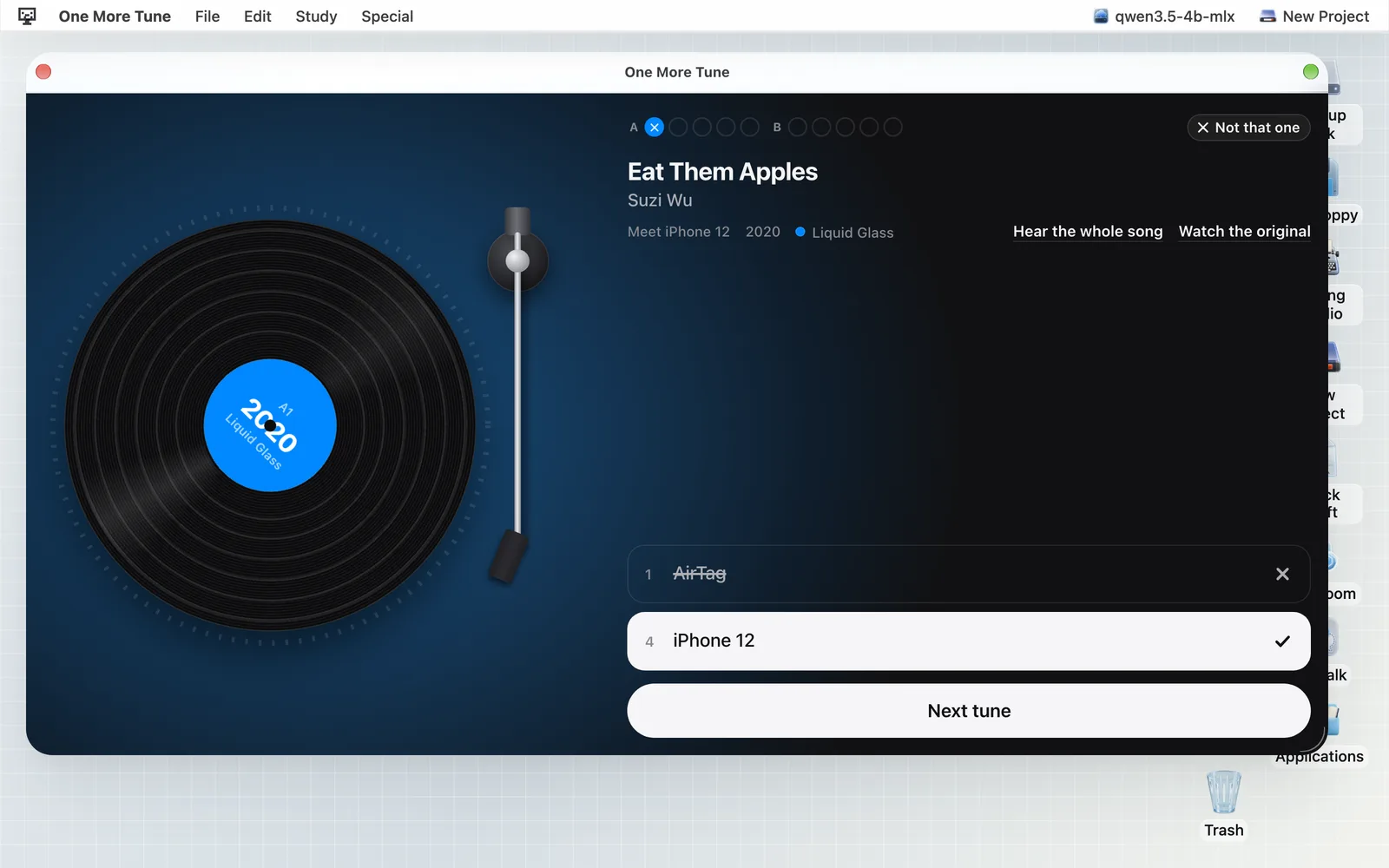Select the crossed-out AirTag answer row
Screen dimensions: 1389x868
(969, 574)
